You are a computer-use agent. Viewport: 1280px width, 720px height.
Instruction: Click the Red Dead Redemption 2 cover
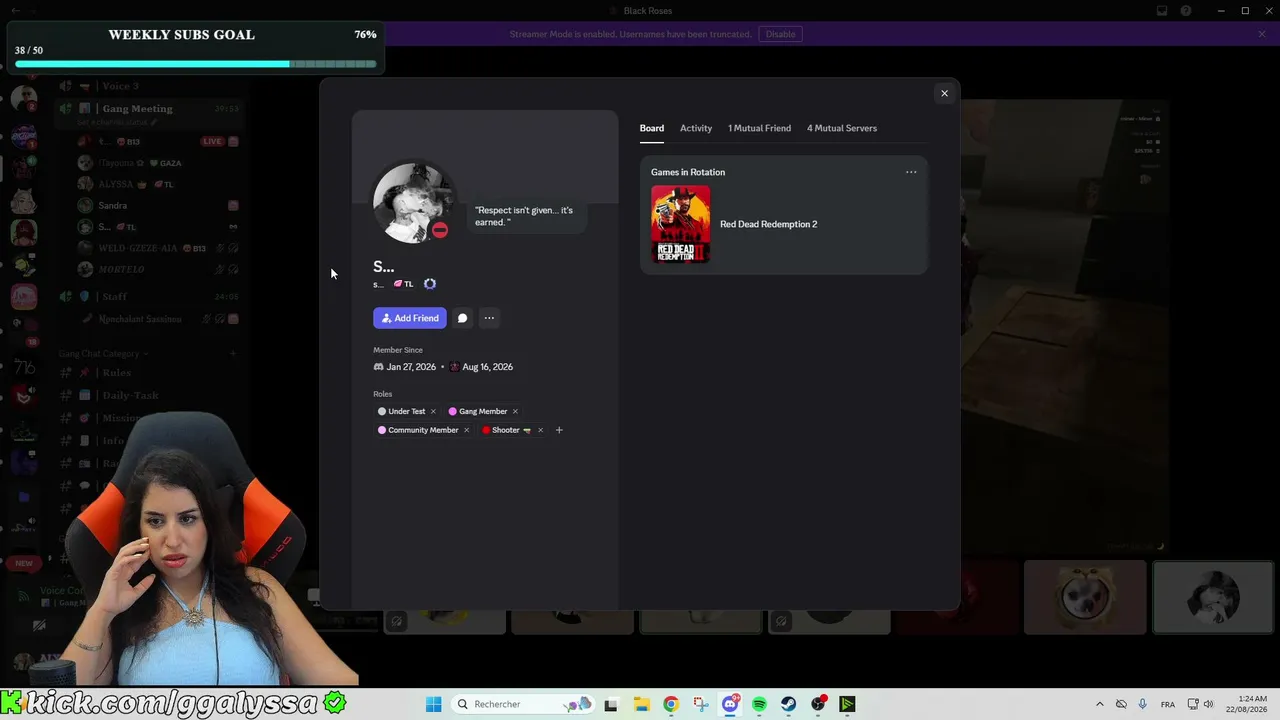click(x=681, y=224)
